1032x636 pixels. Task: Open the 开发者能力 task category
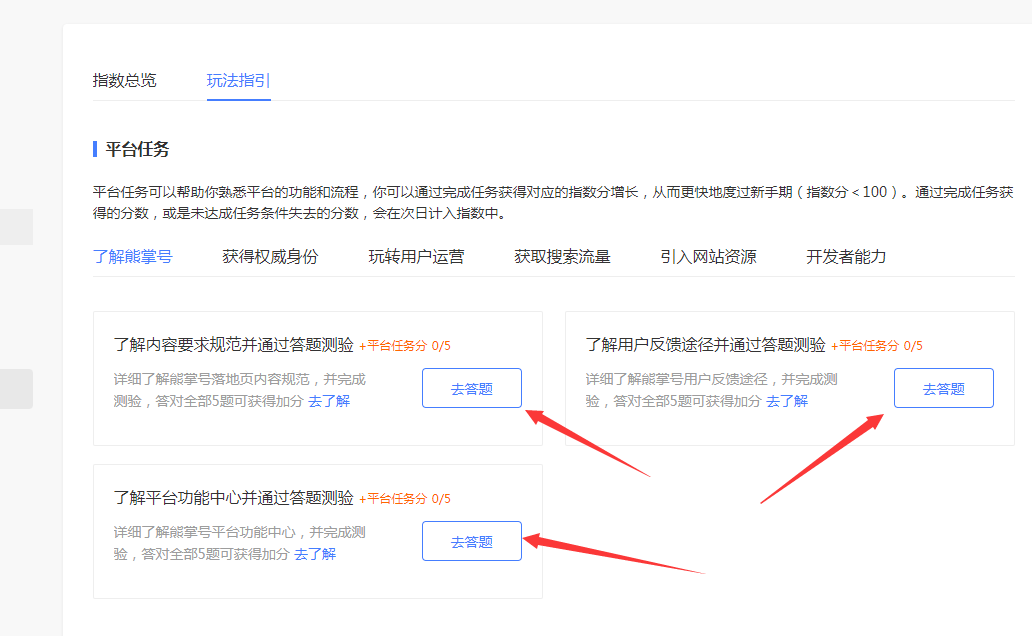click(846, 257)
